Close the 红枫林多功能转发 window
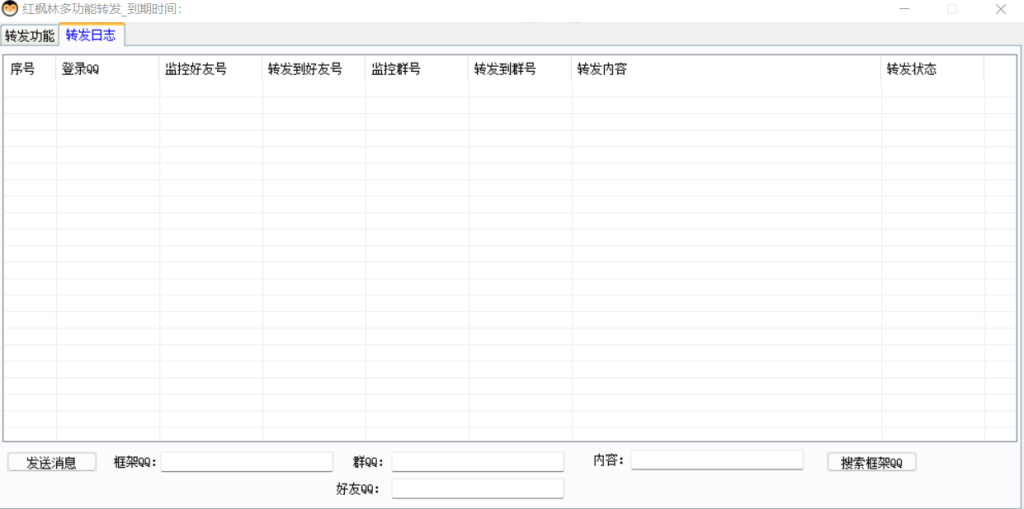This screenshot has height=509, width=1024. click(x=1000, y=9)
